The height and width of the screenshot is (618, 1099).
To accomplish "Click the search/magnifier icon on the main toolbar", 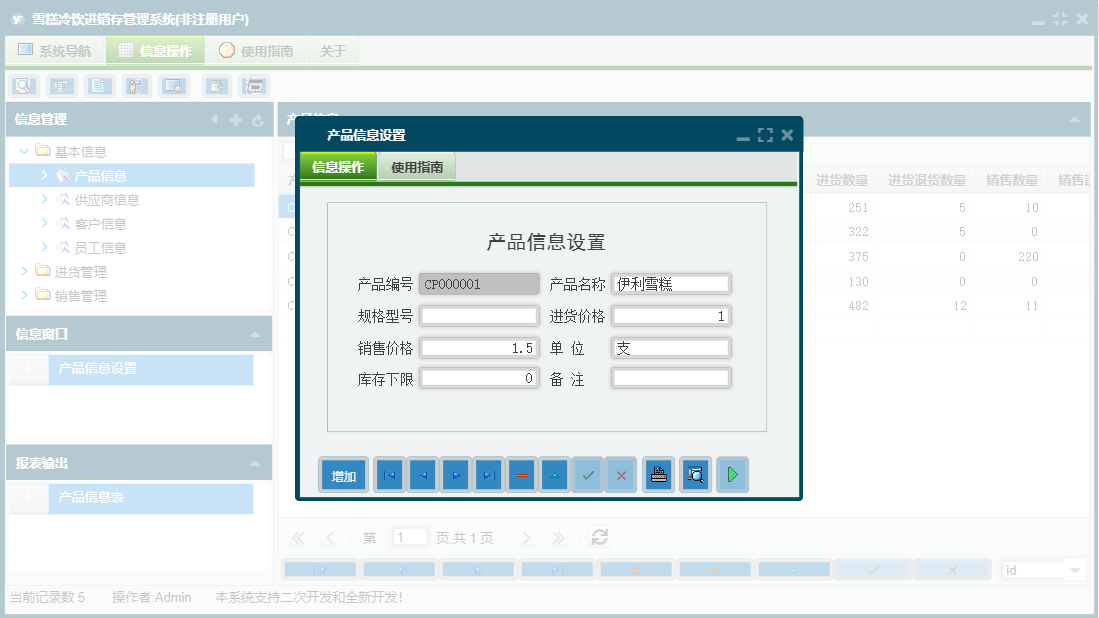I will tap(21, 86).
